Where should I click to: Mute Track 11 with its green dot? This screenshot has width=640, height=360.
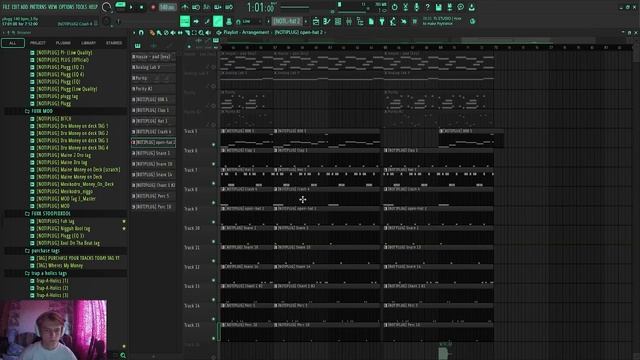tap(213, 261)
